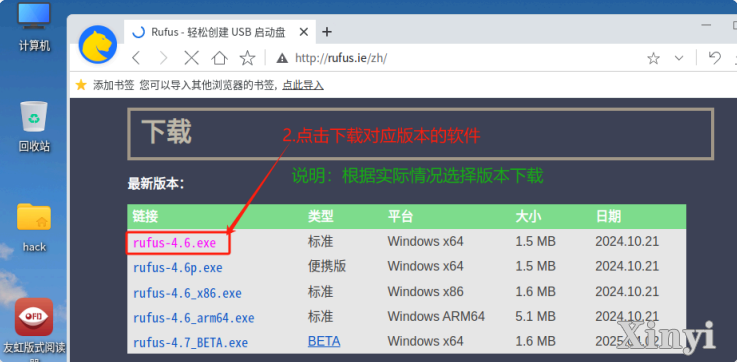Click the 1.6 MB size in x86 row
Image resolution: width=737 pixels, height=362 pixels.
pyautogui.click(x=535, y=291)
